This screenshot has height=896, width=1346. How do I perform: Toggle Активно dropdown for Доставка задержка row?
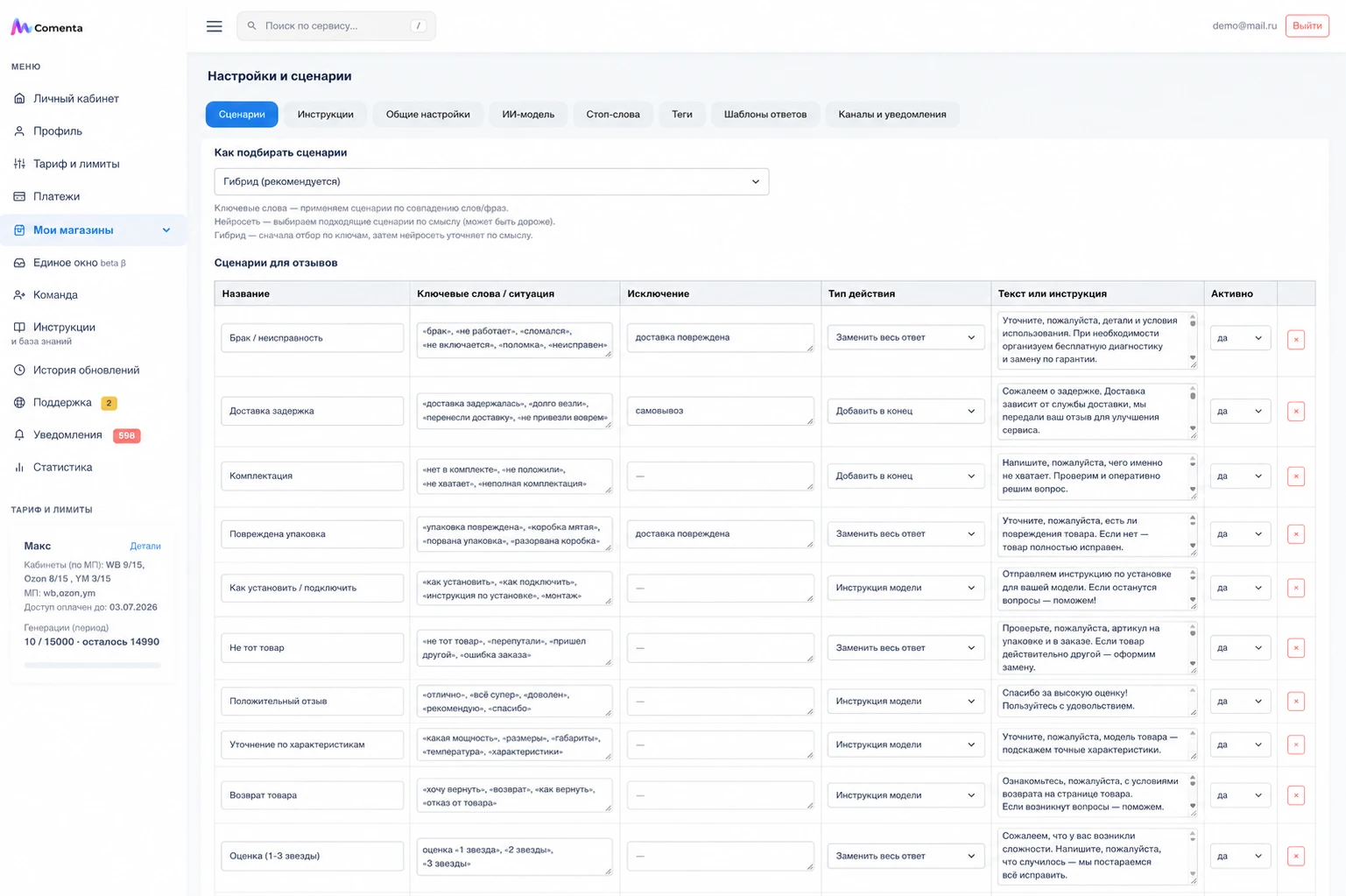point(1239,411)
